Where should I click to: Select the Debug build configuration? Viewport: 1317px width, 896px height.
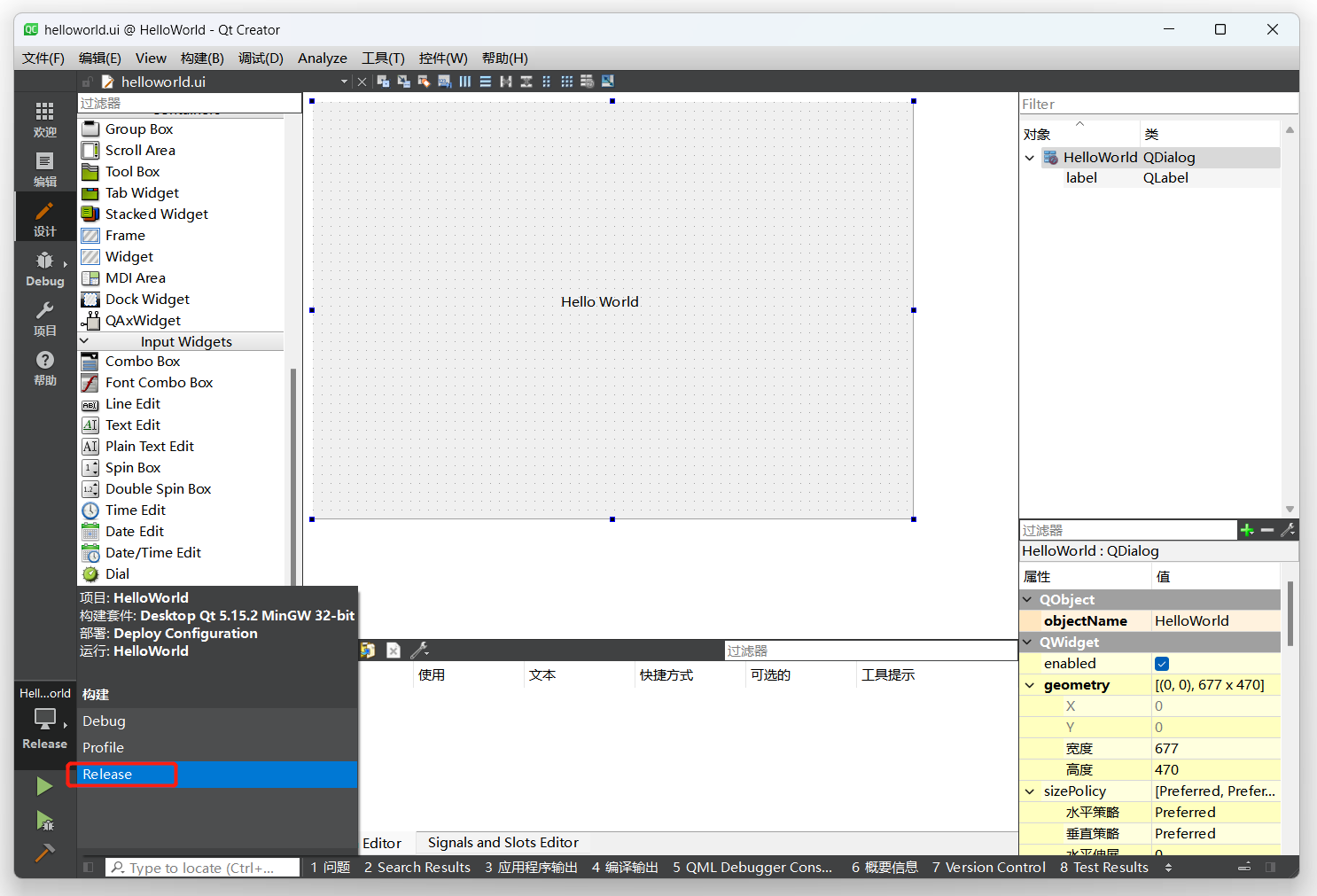218,721
